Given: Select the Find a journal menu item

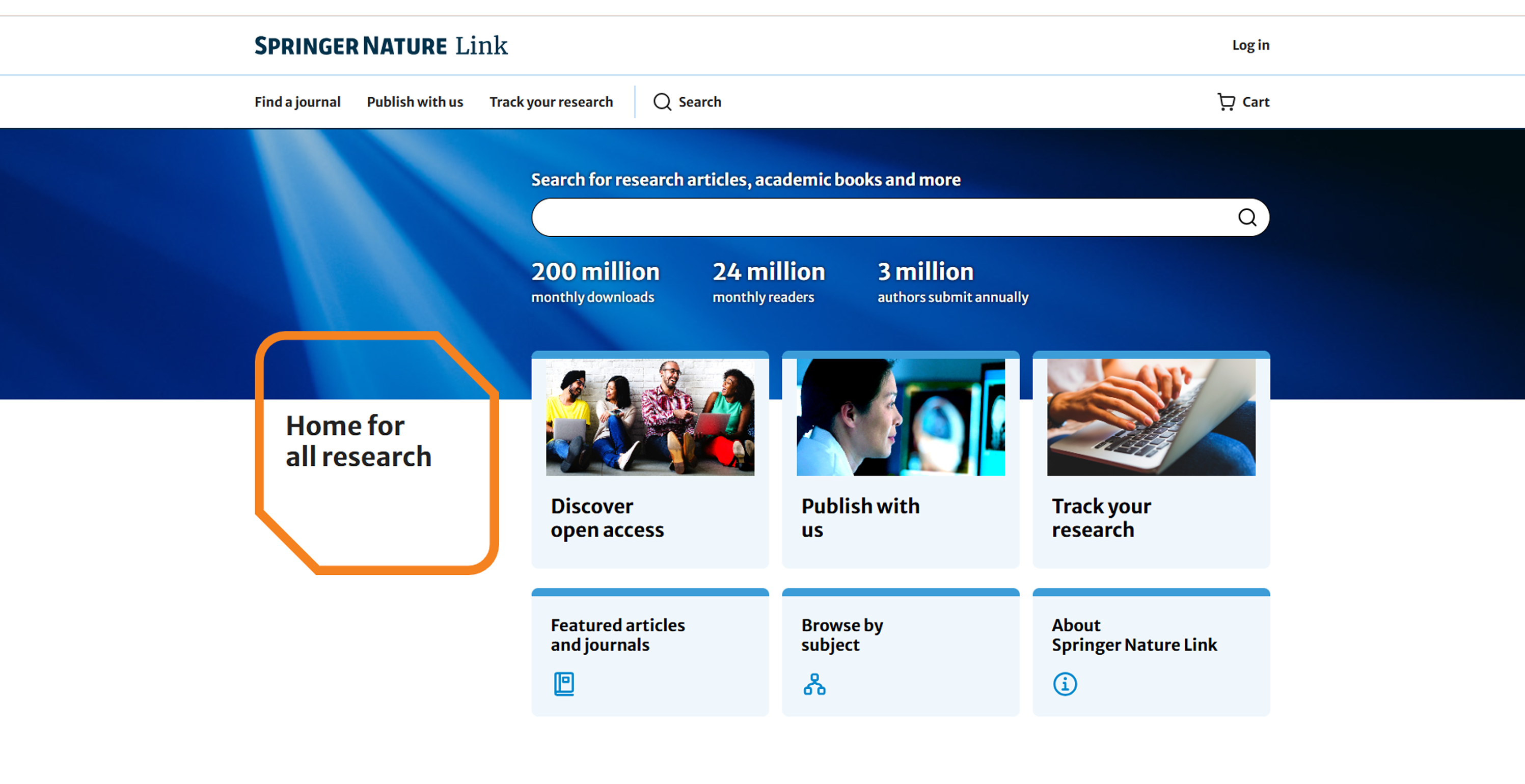Looking at the screenshot, I should coord(298,102).
